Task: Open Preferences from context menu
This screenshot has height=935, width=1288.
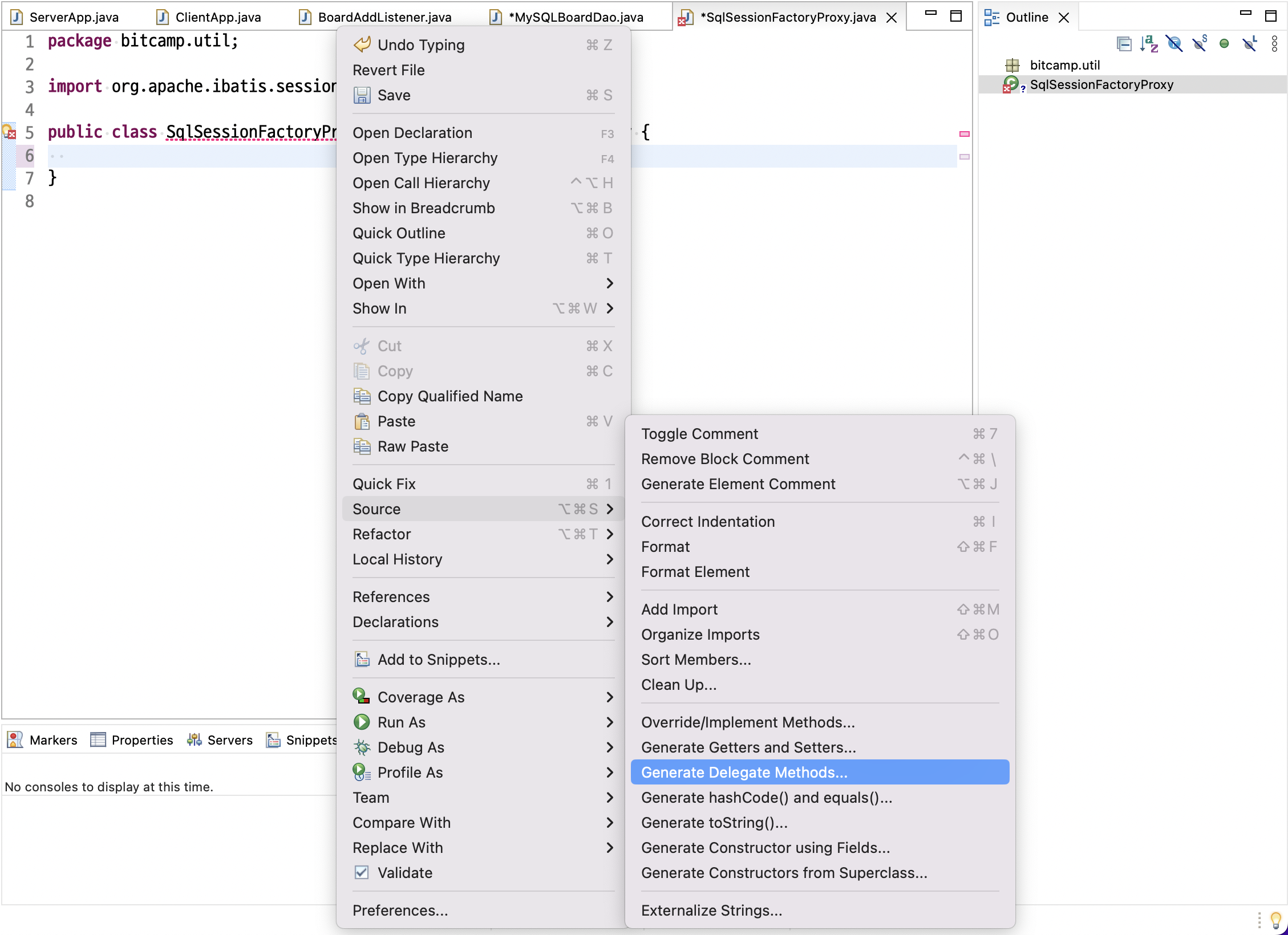Action: coord(400,910)
